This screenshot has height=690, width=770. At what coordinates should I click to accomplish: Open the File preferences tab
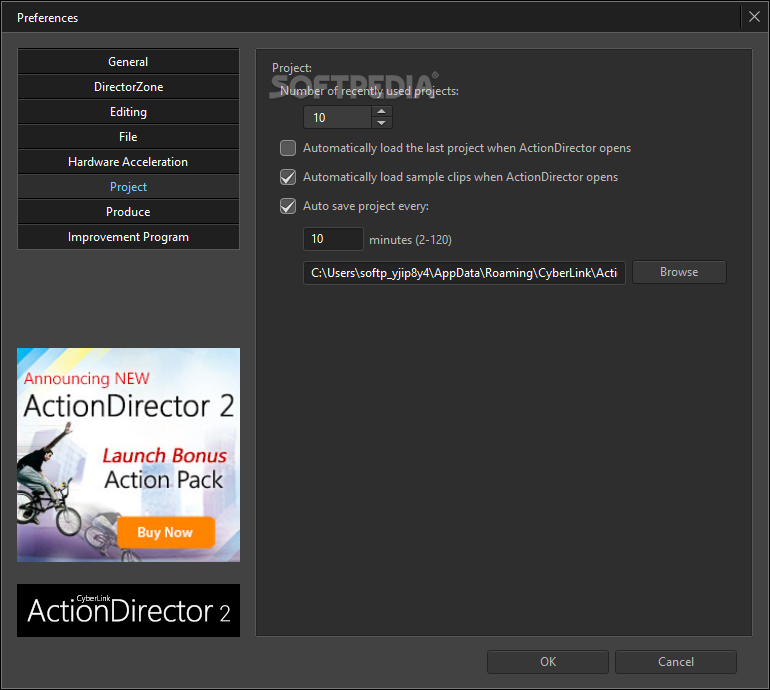pyautogui.click(x=128, y=137)
